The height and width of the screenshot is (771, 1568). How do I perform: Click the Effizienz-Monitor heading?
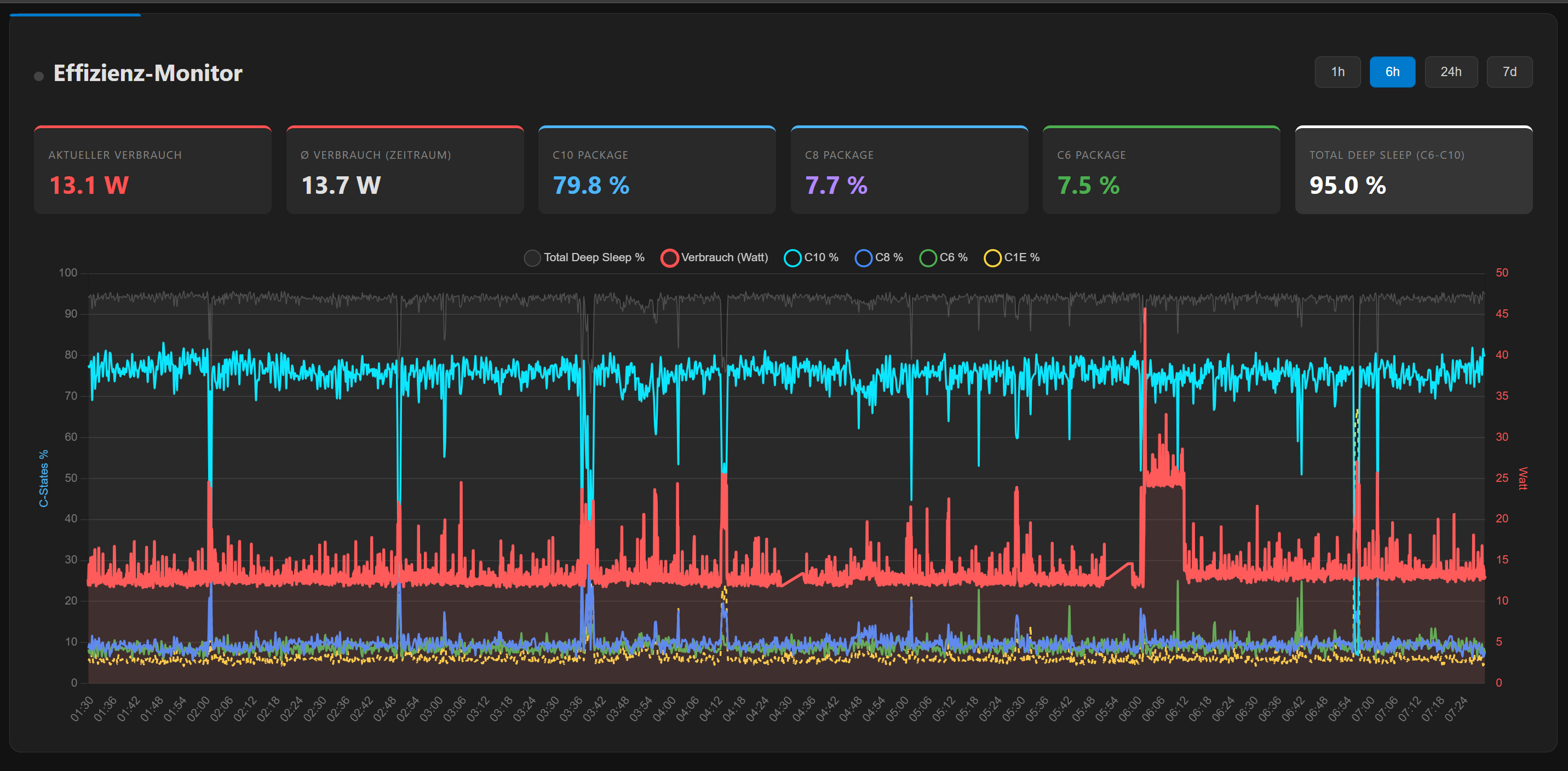click(x=148, y=73)
